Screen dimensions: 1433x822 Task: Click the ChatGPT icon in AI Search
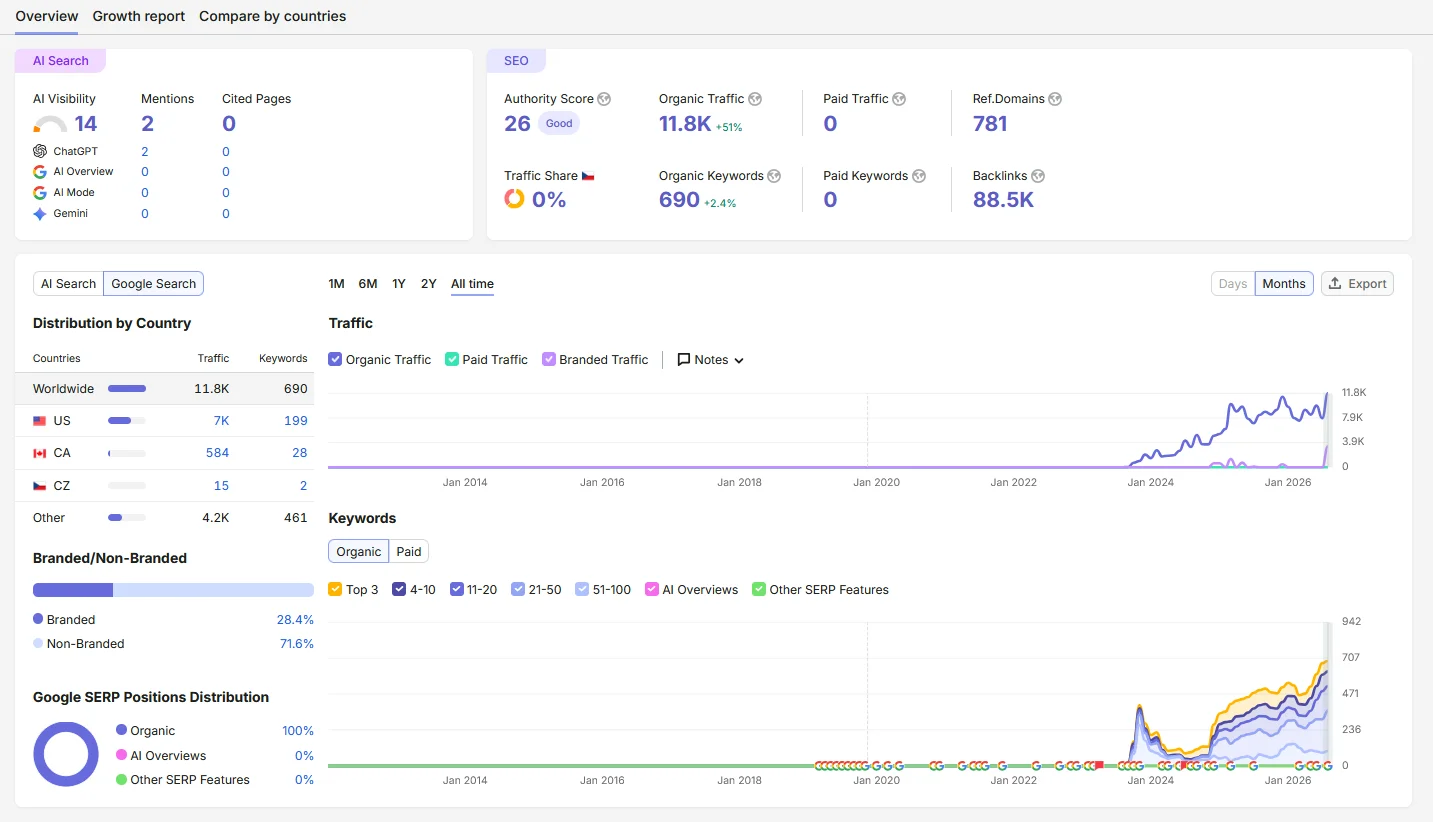(40, 151)
